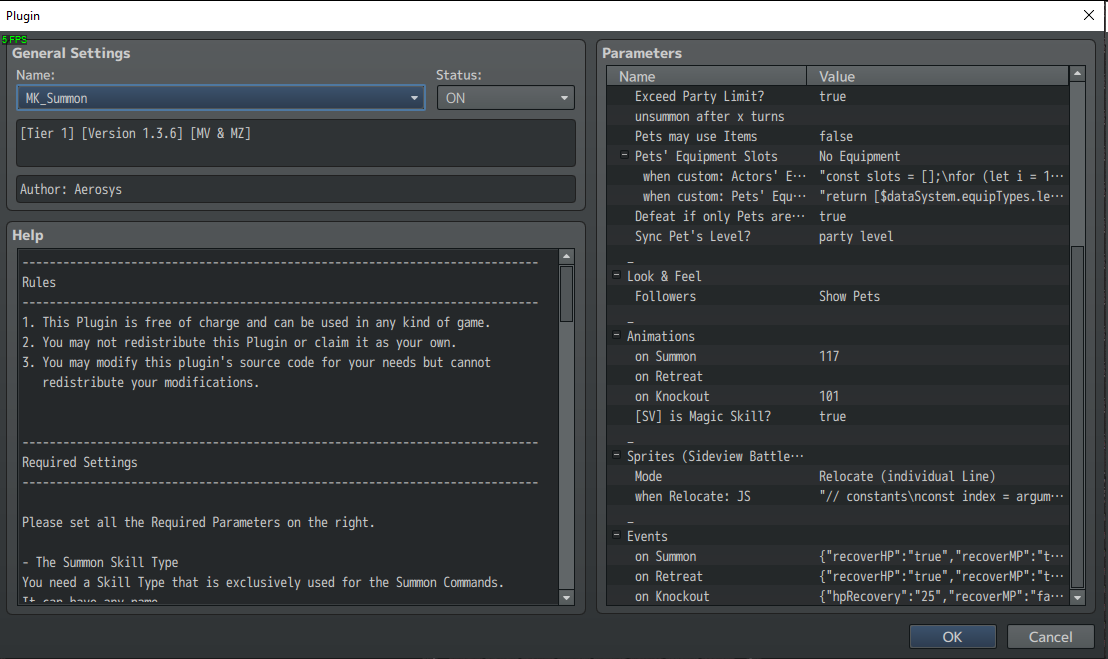The width and height of the screenshot is (1108, 659).
Task: Select the Followers parameter row
Action: (x=837, y=296)
